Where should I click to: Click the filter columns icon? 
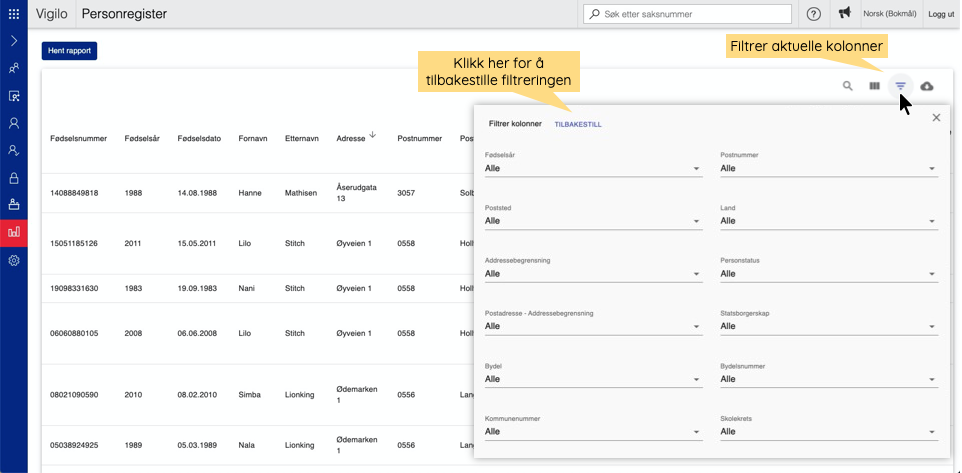click(901, 86)
